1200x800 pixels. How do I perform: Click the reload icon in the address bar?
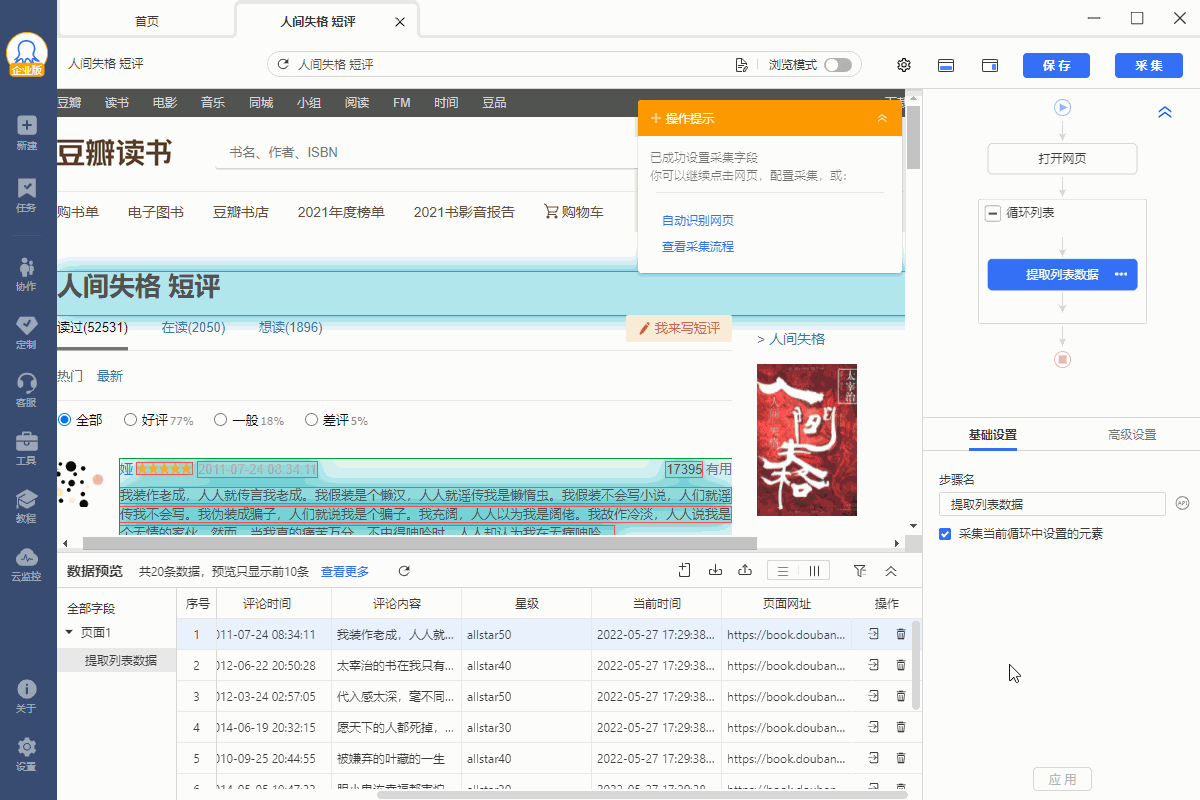point(283,65)
